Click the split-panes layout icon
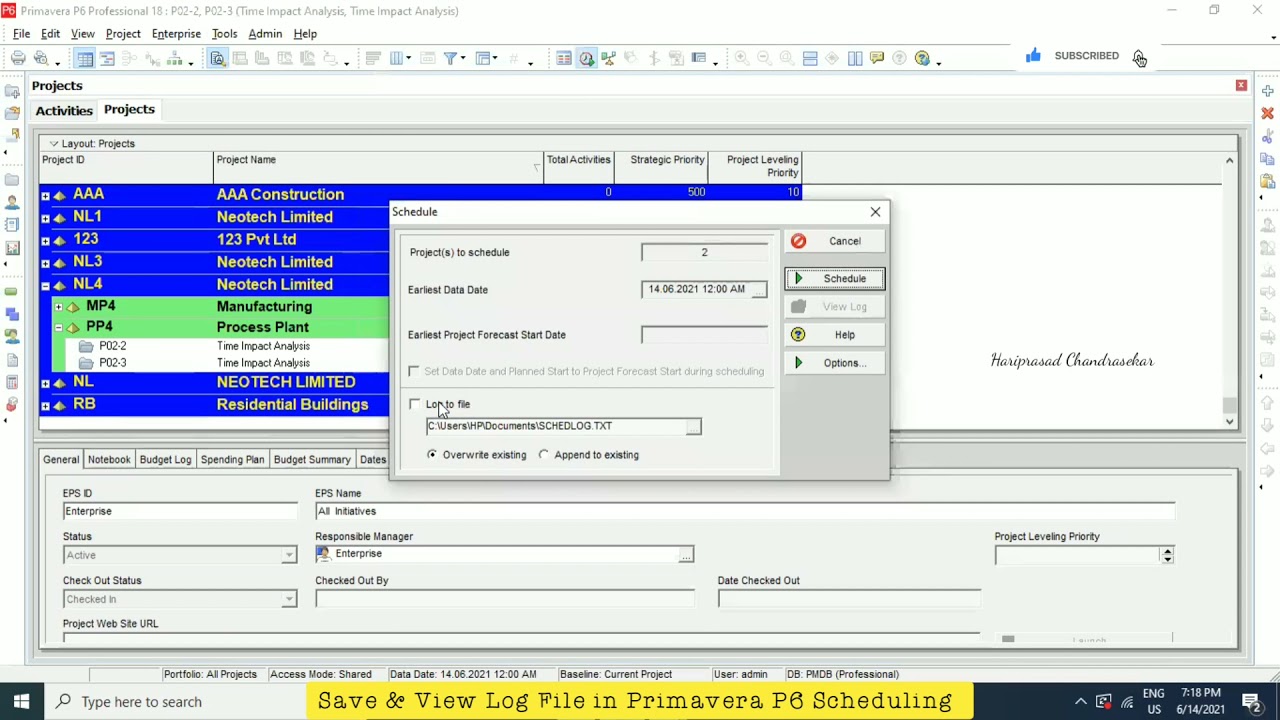The height and width of the screenshot is (720, 1280). tap(810, 59)
